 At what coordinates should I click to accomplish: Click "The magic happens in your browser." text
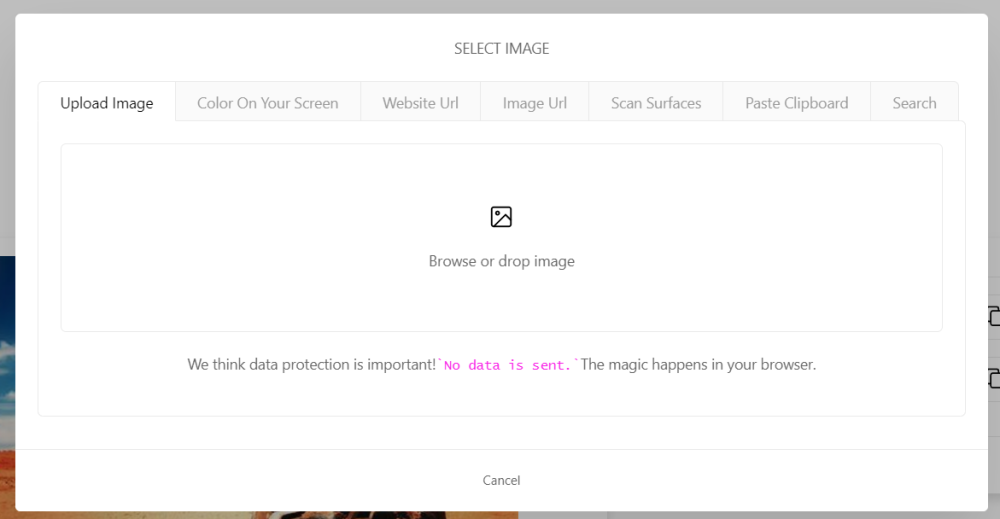[x=698, y=365]
